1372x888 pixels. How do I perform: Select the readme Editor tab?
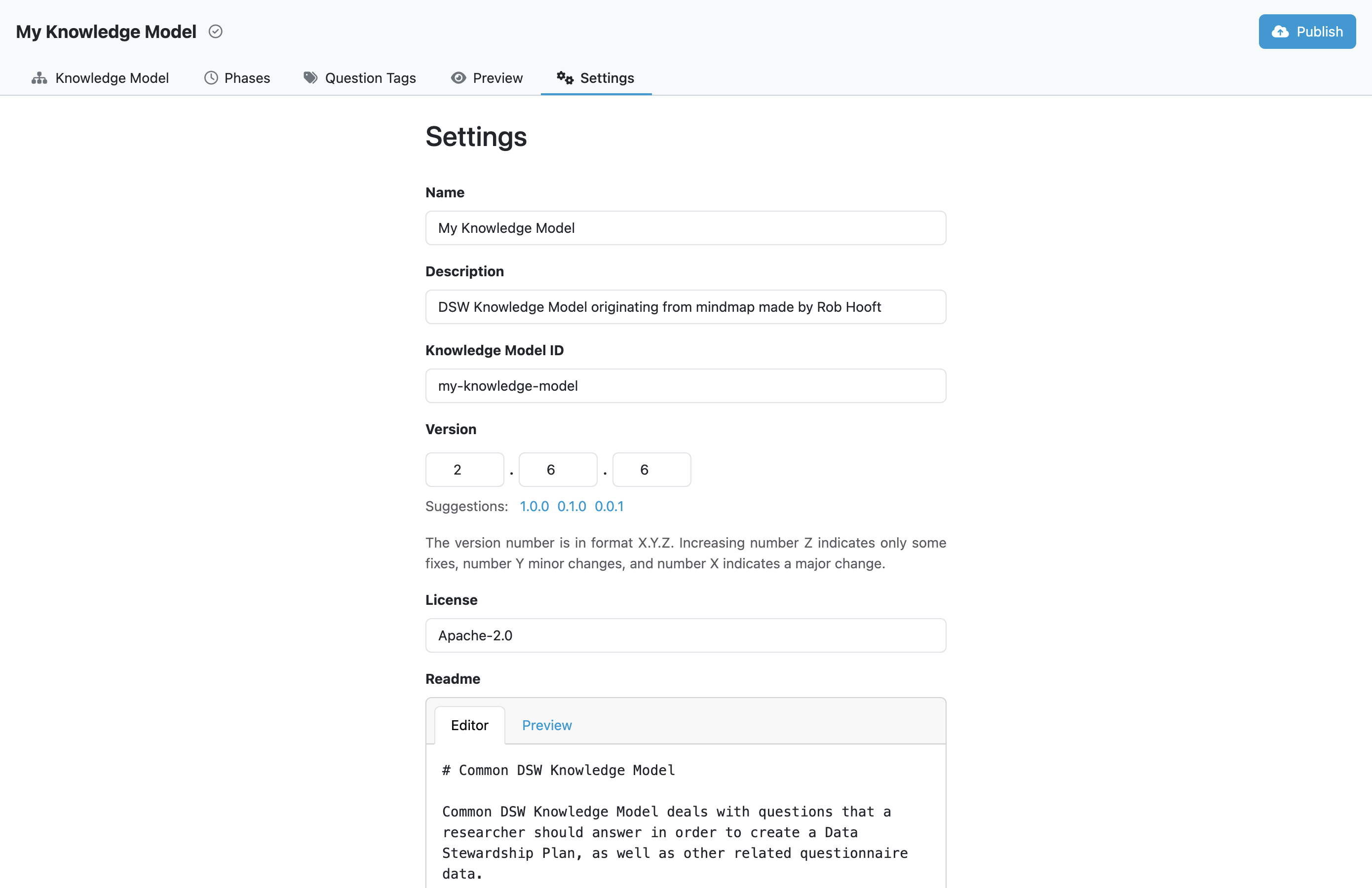pos(469,725)
